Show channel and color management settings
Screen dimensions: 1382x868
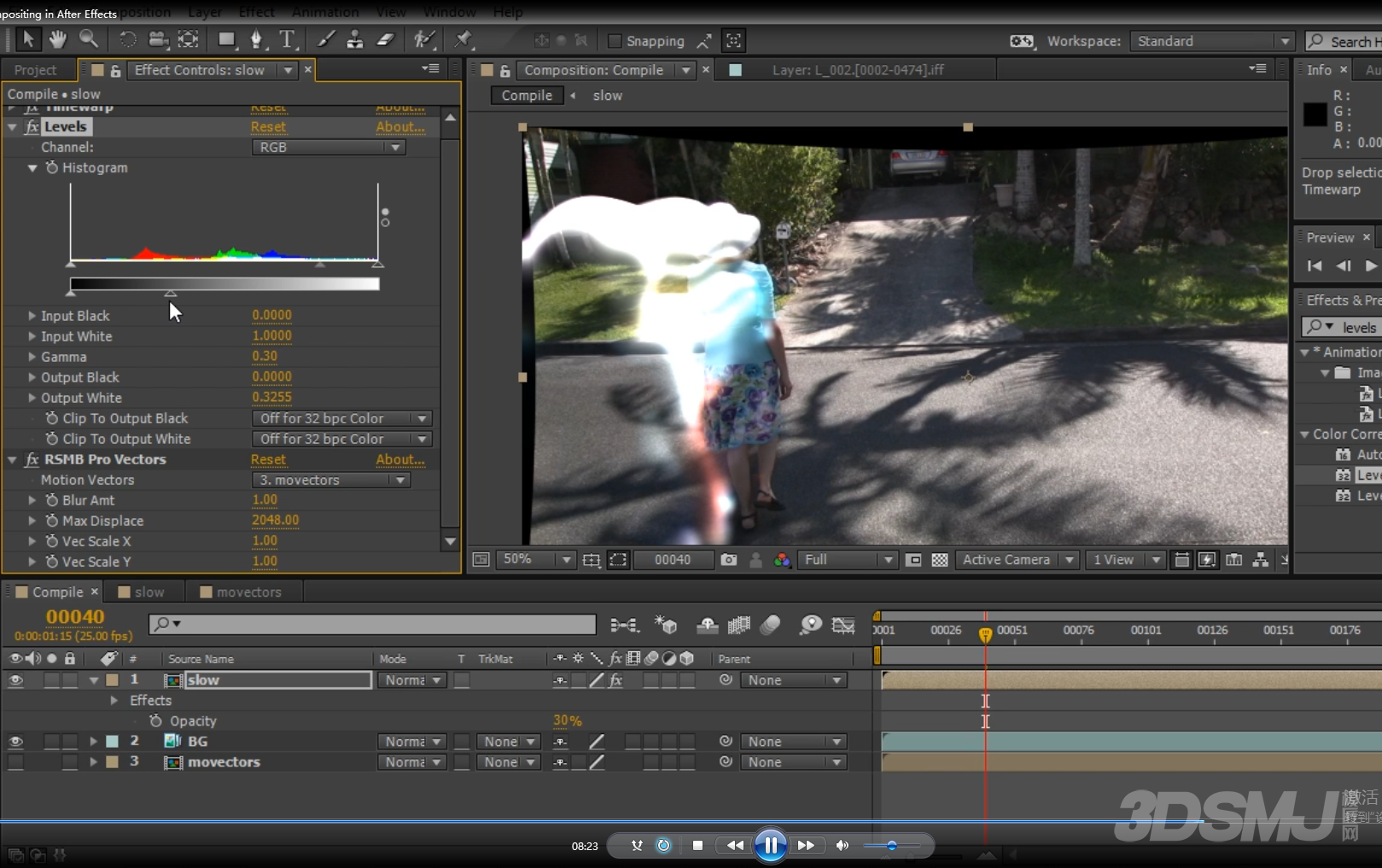[x=782, y=560]
